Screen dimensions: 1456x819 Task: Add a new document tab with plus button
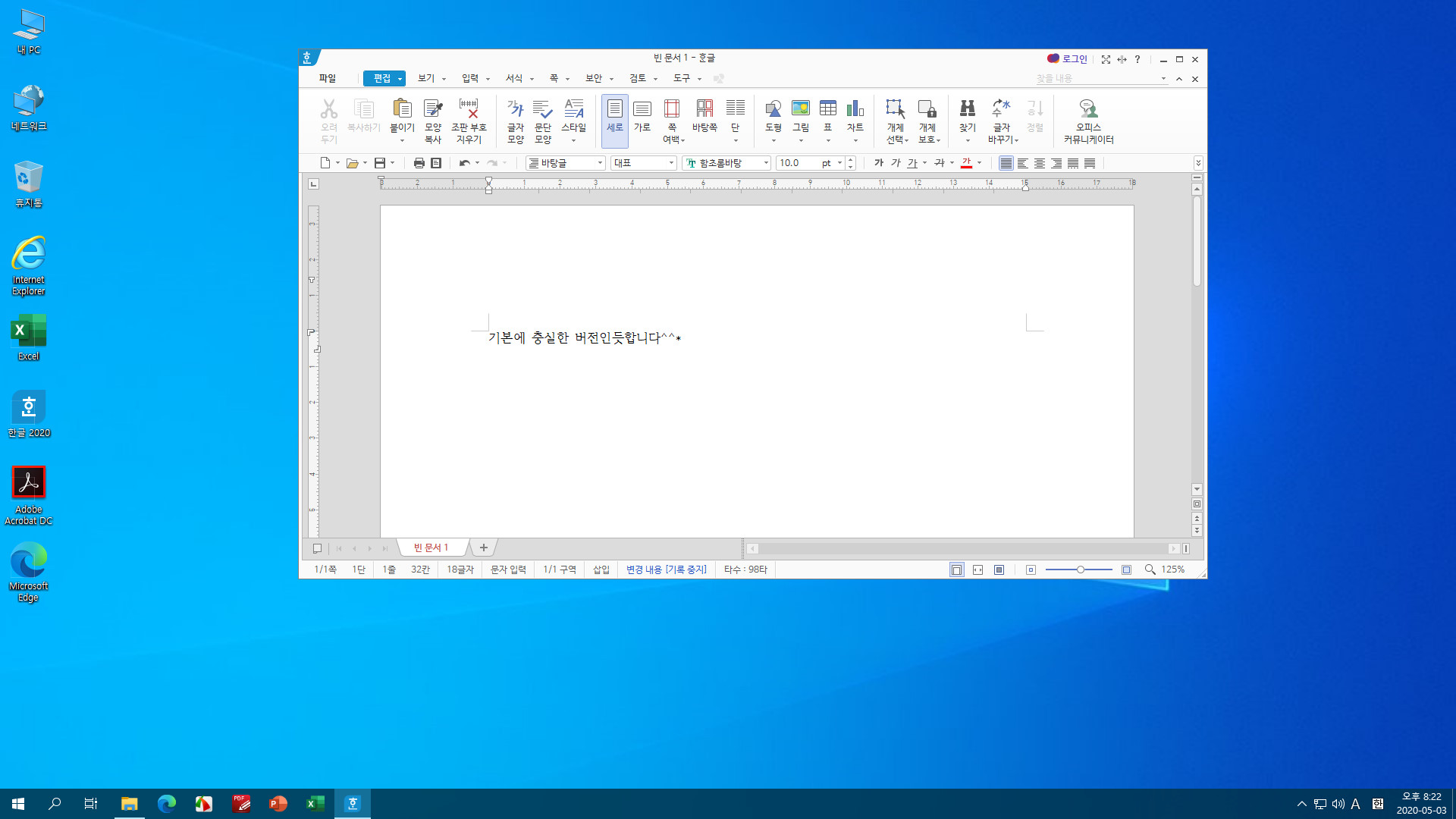click(x=483, y=548)
